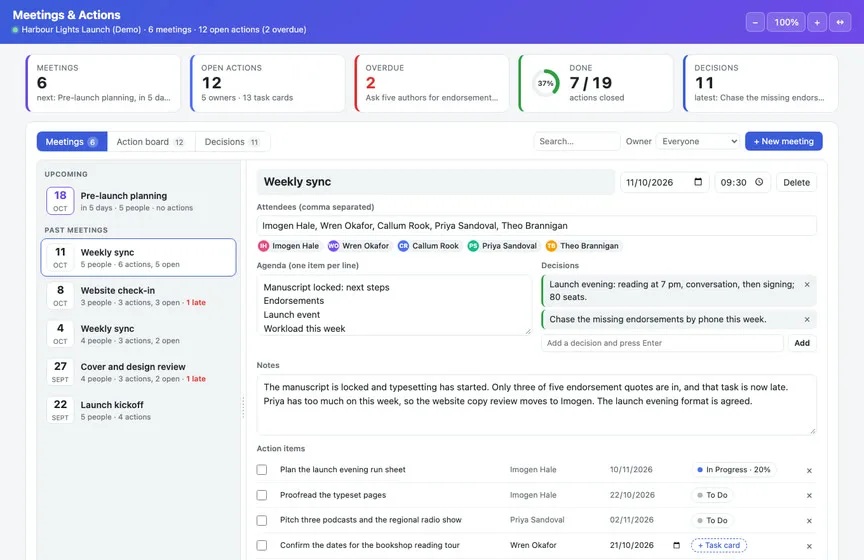Click the 09:30 meeting time field
Viewport: 864px width, 560px height.
(x=742, y=182)
